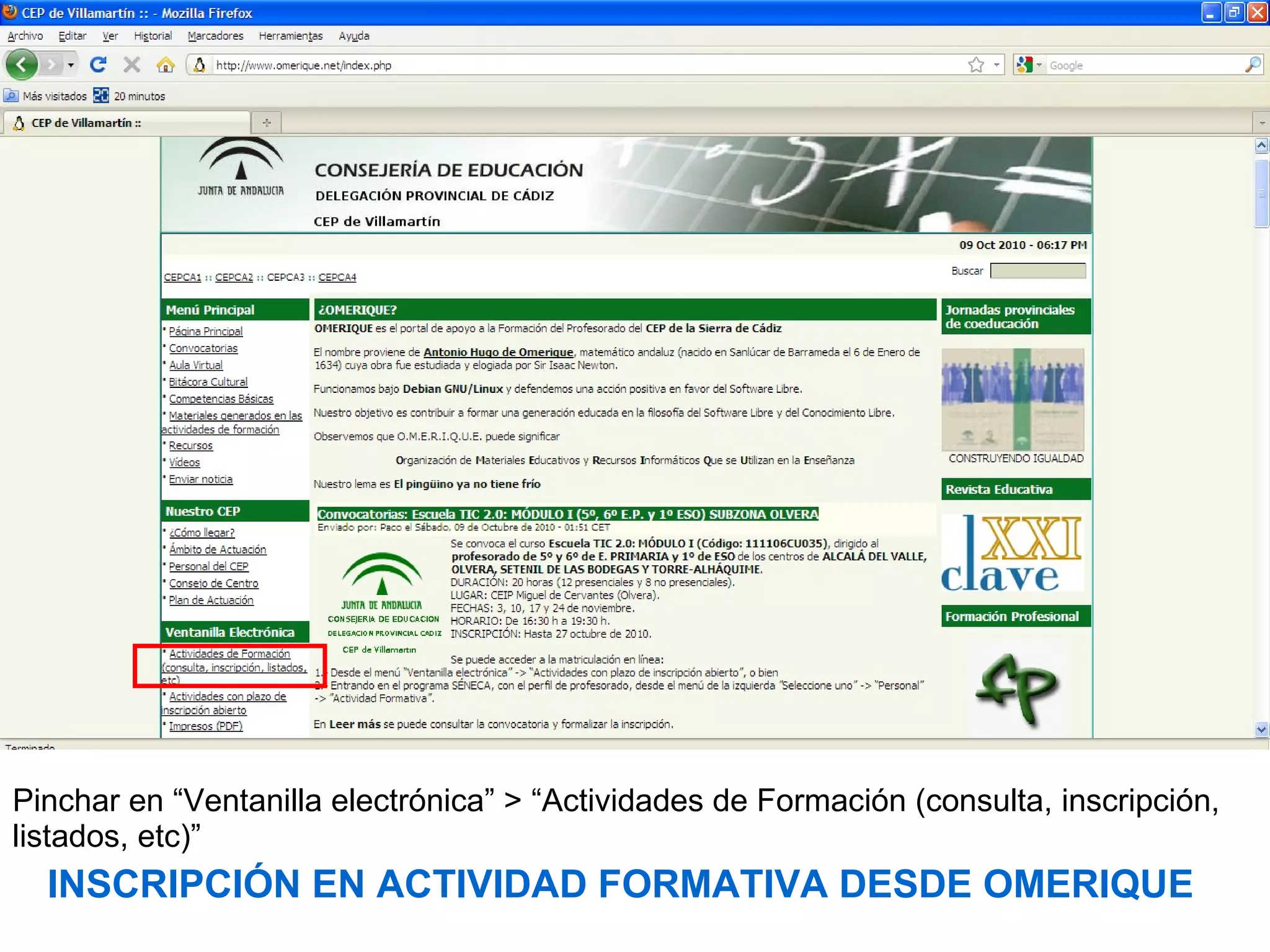This screenshot has height=952, width=1270.
Task: Click the Firefox back arrow button
Action: tap(22, 64)
